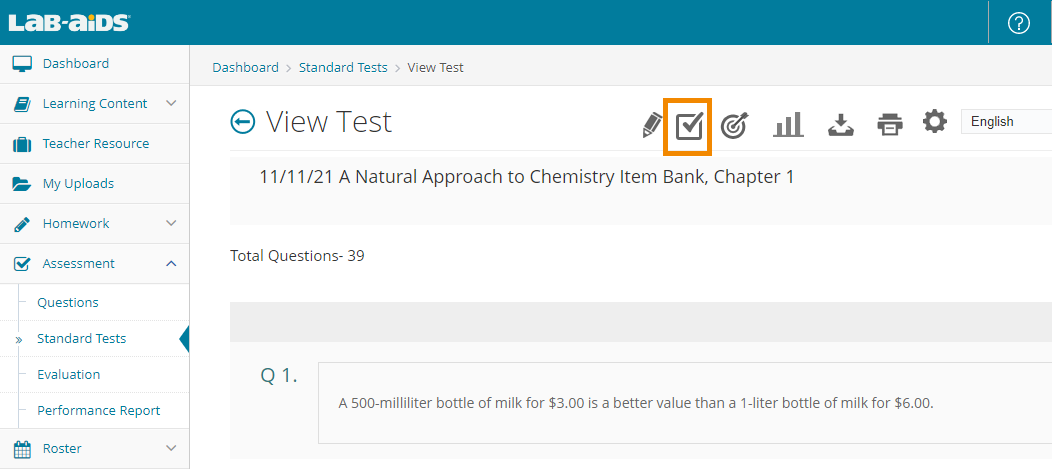Click the highlighted checkbox answer key icon
The image size is (1052, 469).
[x=689, y=126]
